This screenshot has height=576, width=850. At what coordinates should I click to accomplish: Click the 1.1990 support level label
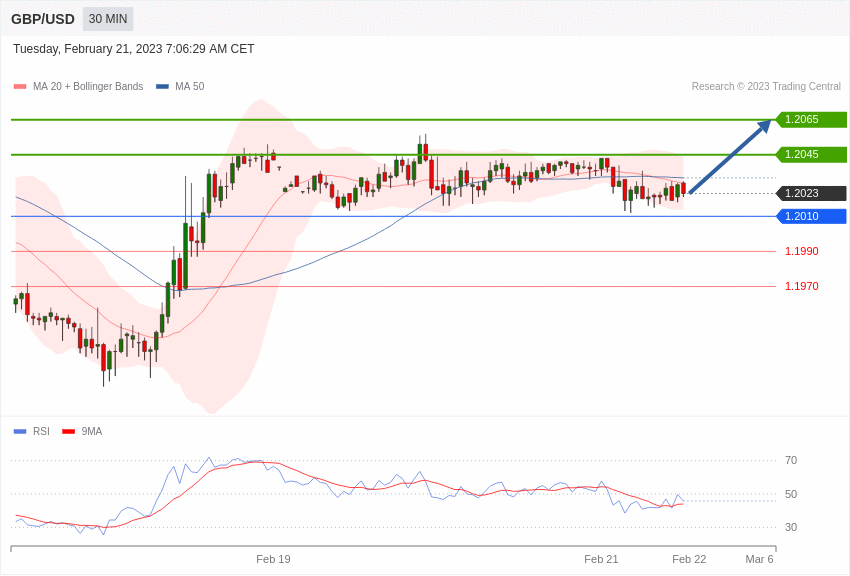(x=802, y=251)
